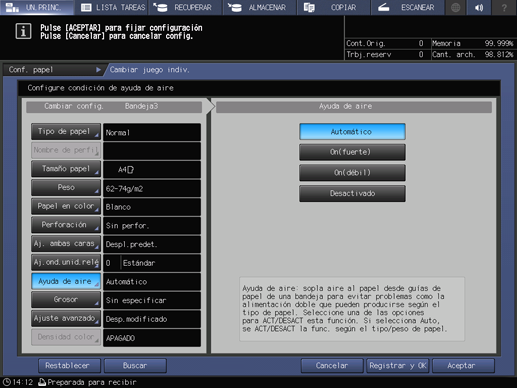Open the Perforación setting
The image size is (517, 388).
click(66, 225)
